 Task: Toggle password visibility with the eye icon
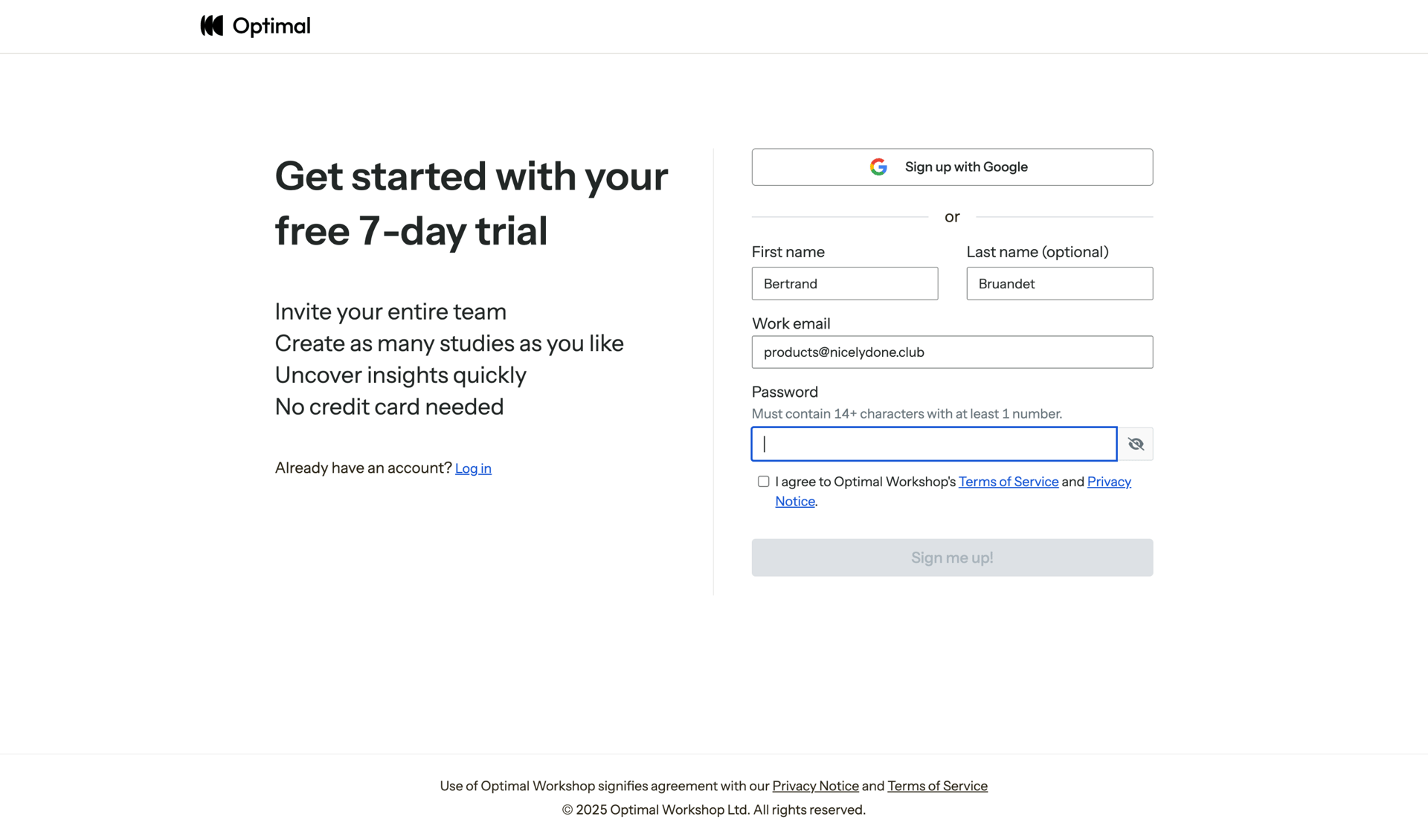[x=1136, y=444]
